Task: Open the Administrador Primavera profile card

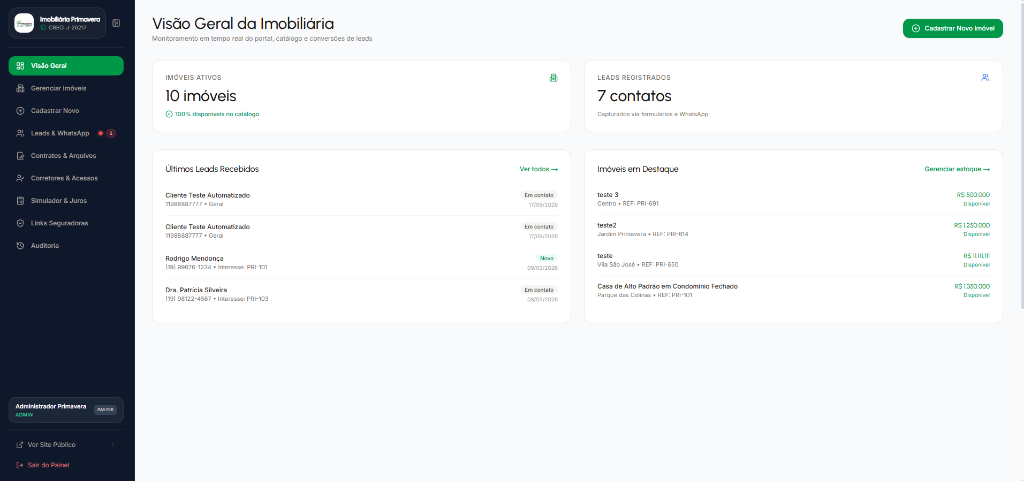Action: [x=65, y=410]
